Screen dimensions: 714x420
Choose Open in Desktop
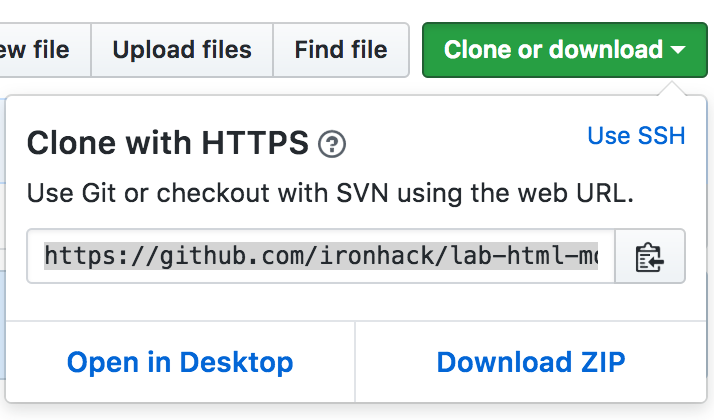coord(180,362)
